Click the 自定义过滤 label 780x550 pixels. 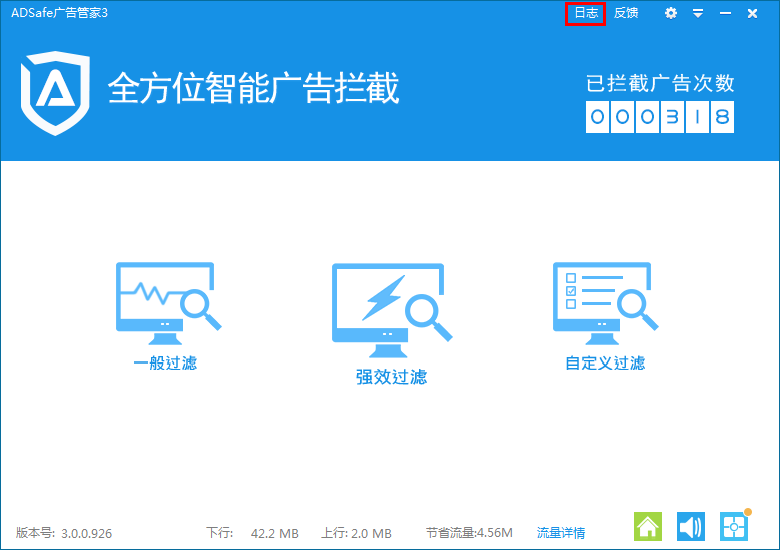(605, 363)
